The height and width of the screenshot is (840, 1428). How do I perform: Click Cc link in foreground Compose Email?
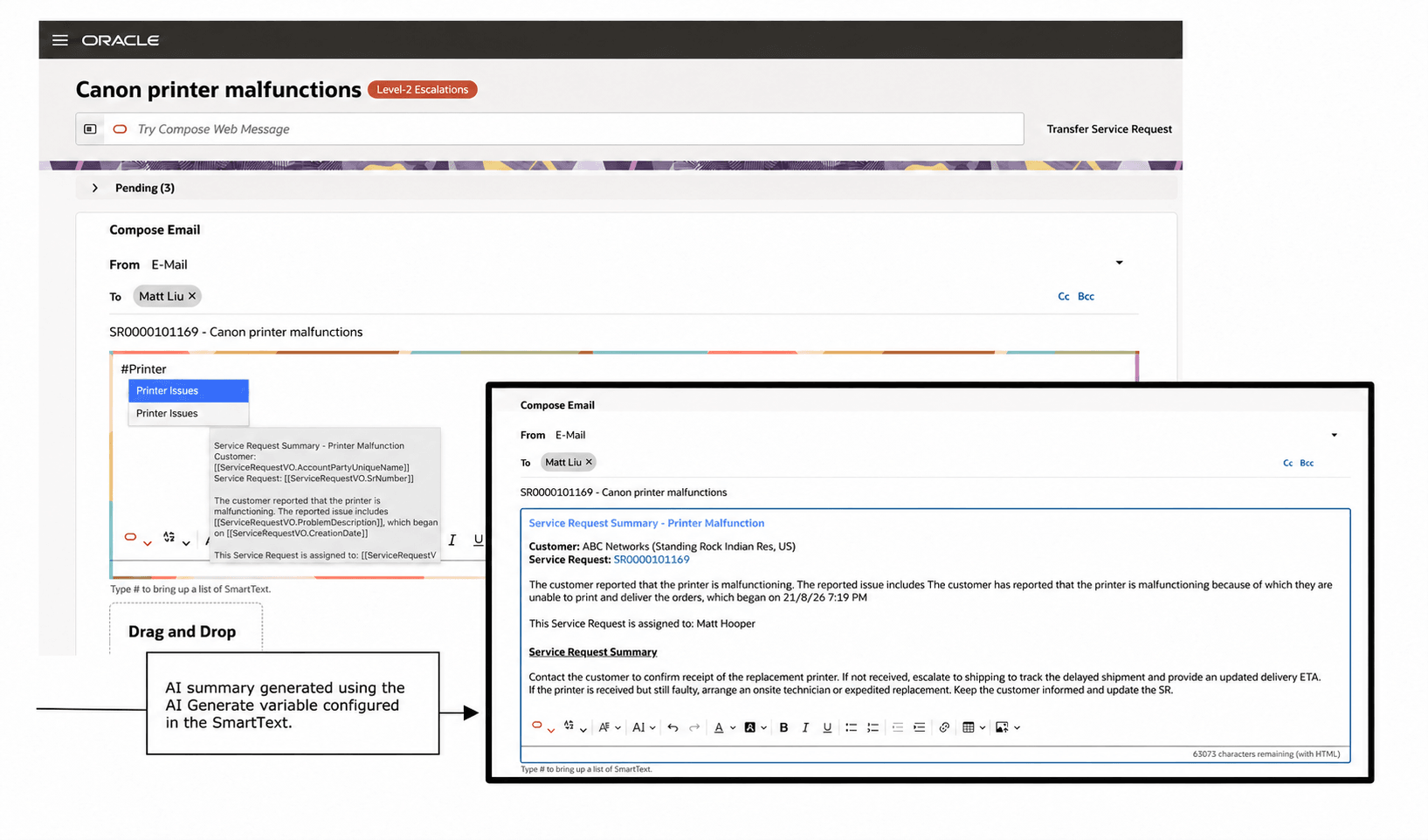[x=1287, y=464]
